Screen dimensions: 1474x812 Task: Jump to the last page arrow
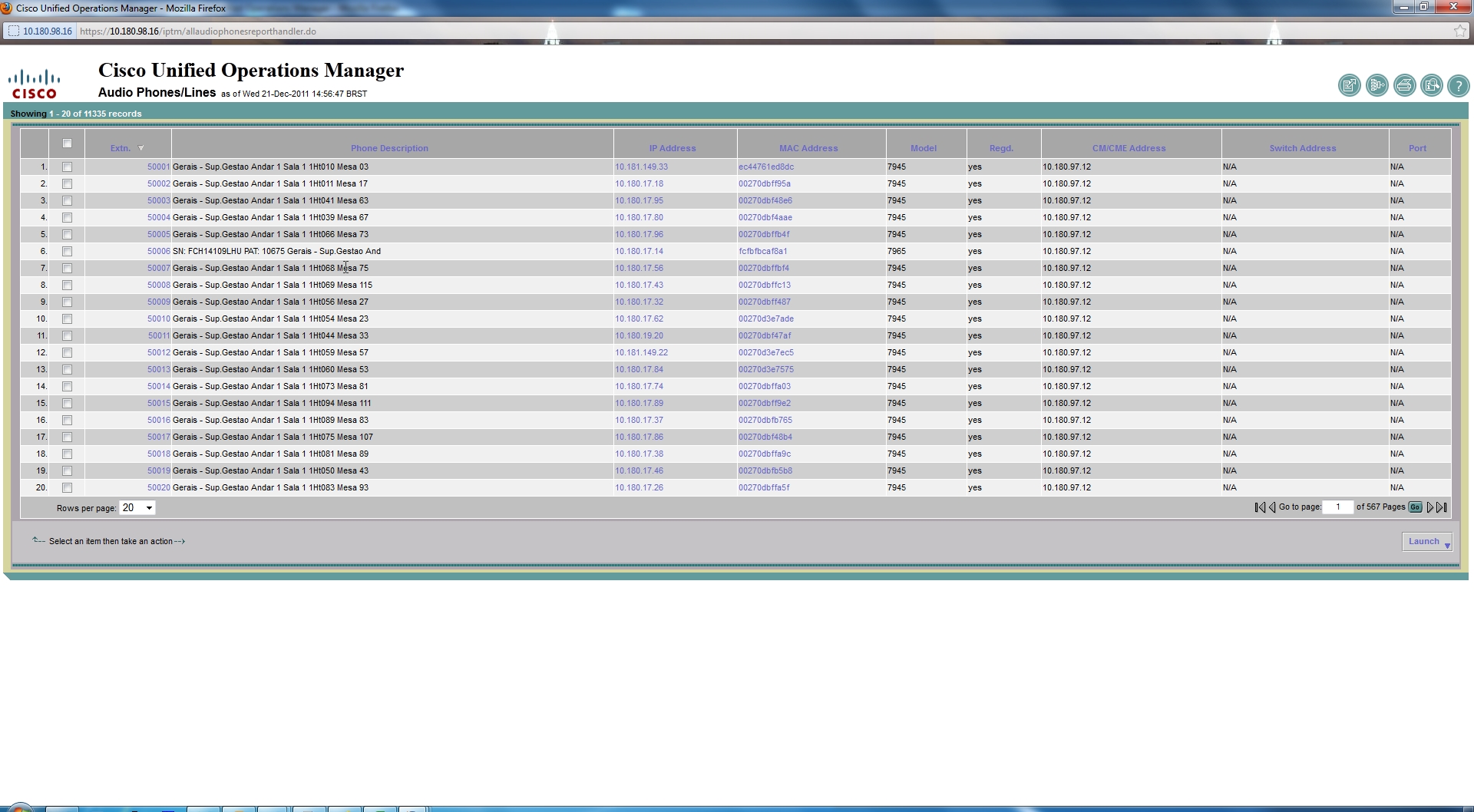click(x=1442, y=507)
